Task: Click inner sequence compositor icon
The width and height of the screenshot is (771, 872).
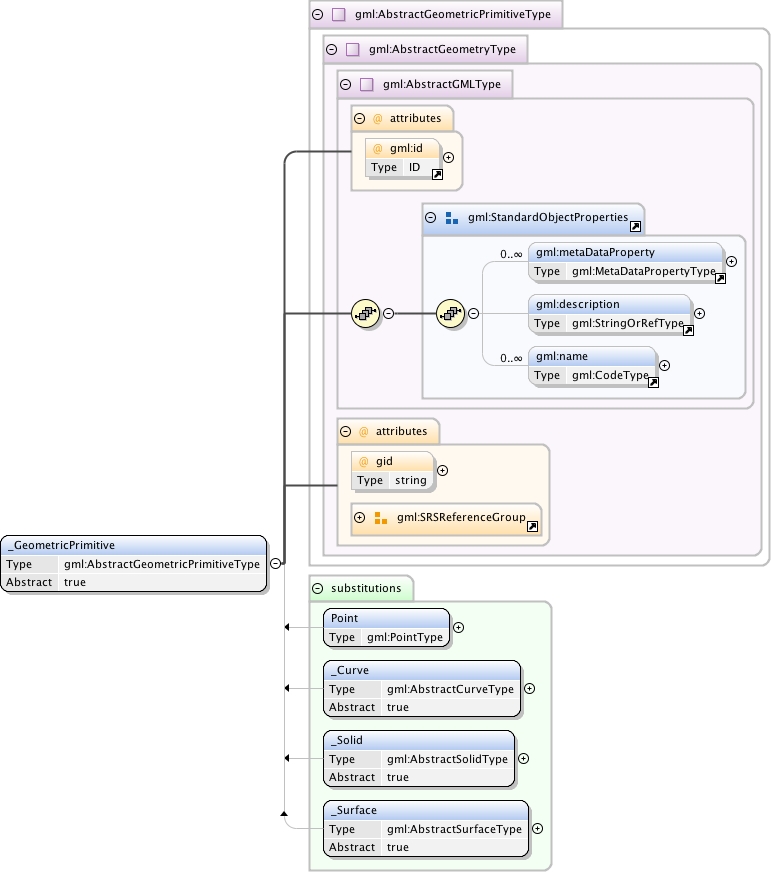Action: [451, 314]
